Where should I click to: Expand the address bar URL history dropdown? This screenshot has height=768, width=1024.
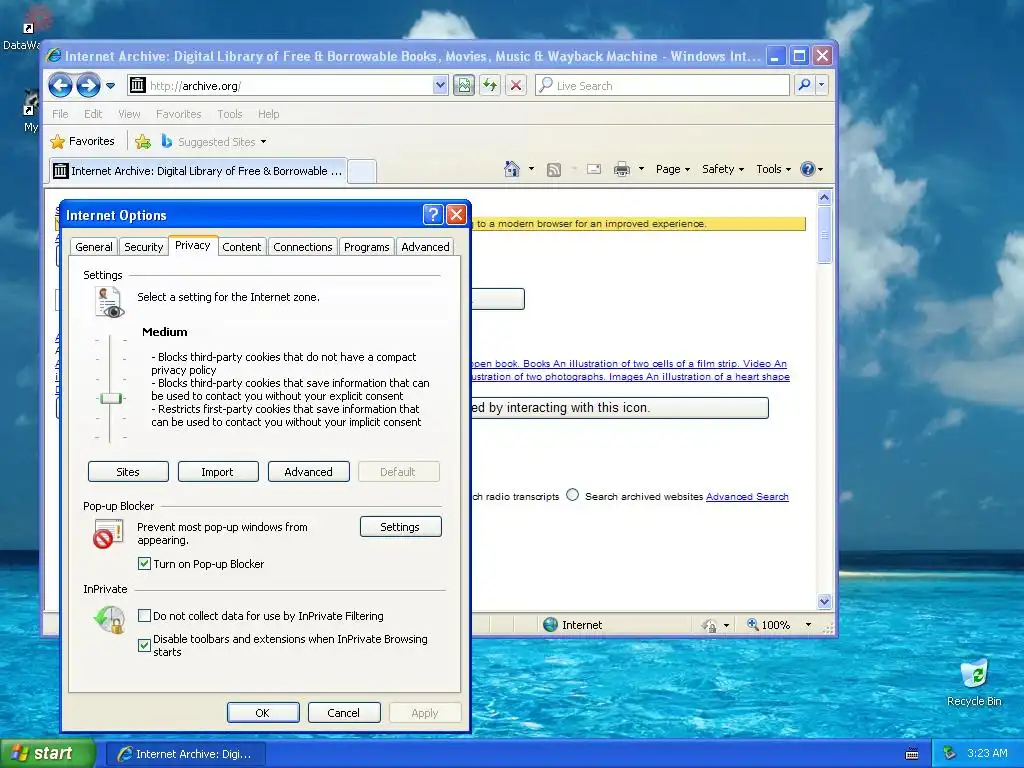[440, 86]
